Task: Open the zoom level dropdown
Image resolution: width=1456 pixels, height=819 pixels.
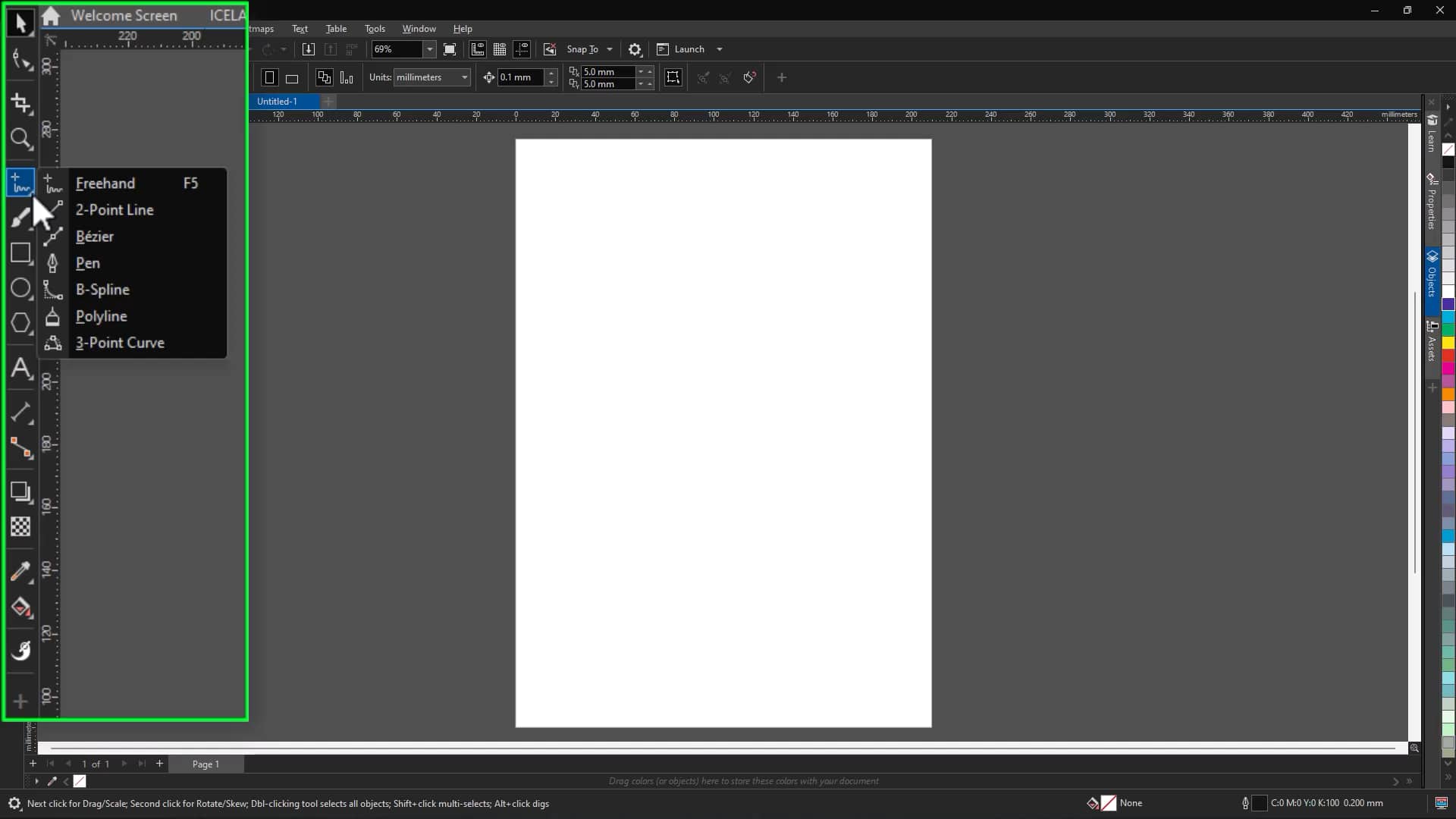Action: [x=429, y=49]
